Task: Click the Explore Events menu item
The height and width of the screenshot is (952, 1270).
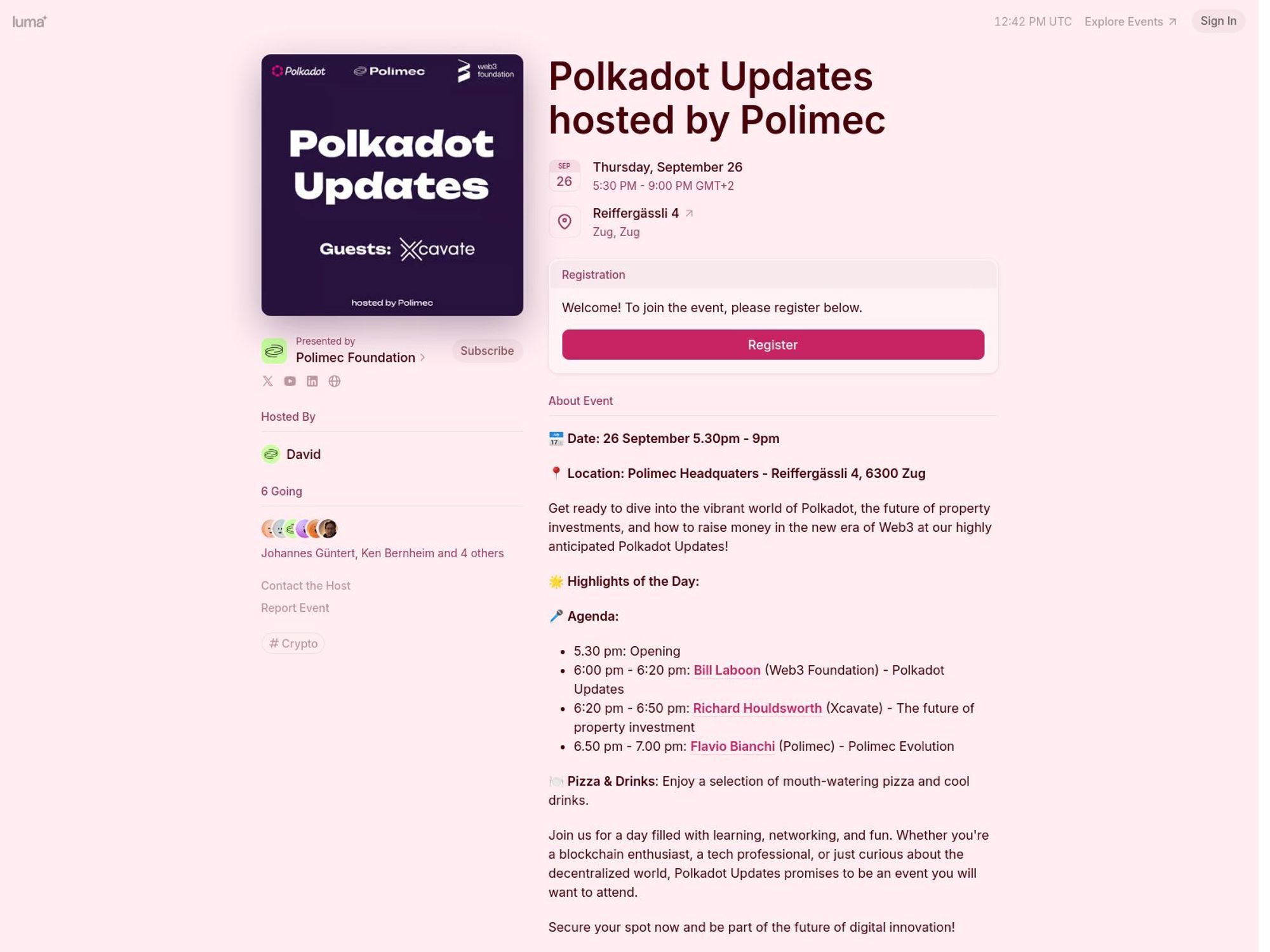Action: [x=1130, y=21]
